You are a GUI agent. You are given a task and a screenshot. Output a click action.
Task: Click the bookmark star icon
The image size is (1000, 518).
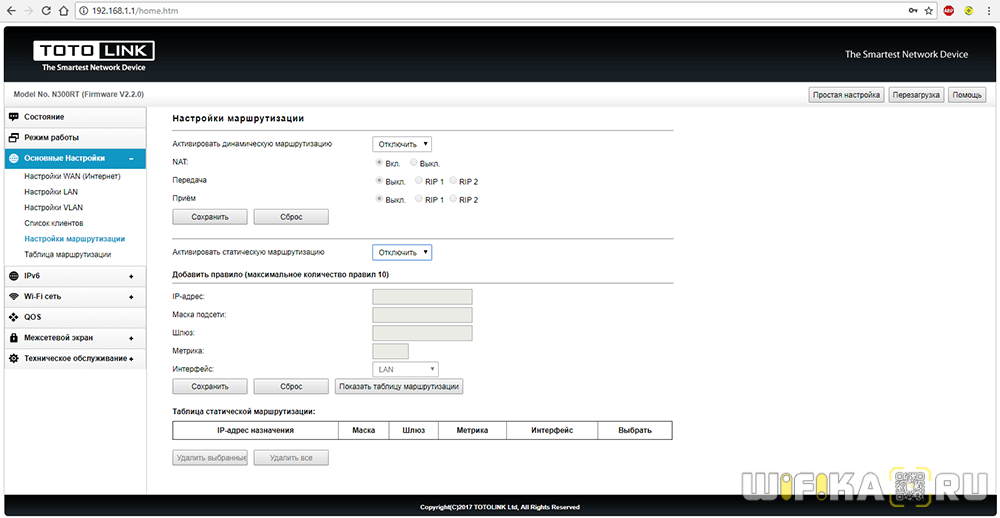coord(928,10)
